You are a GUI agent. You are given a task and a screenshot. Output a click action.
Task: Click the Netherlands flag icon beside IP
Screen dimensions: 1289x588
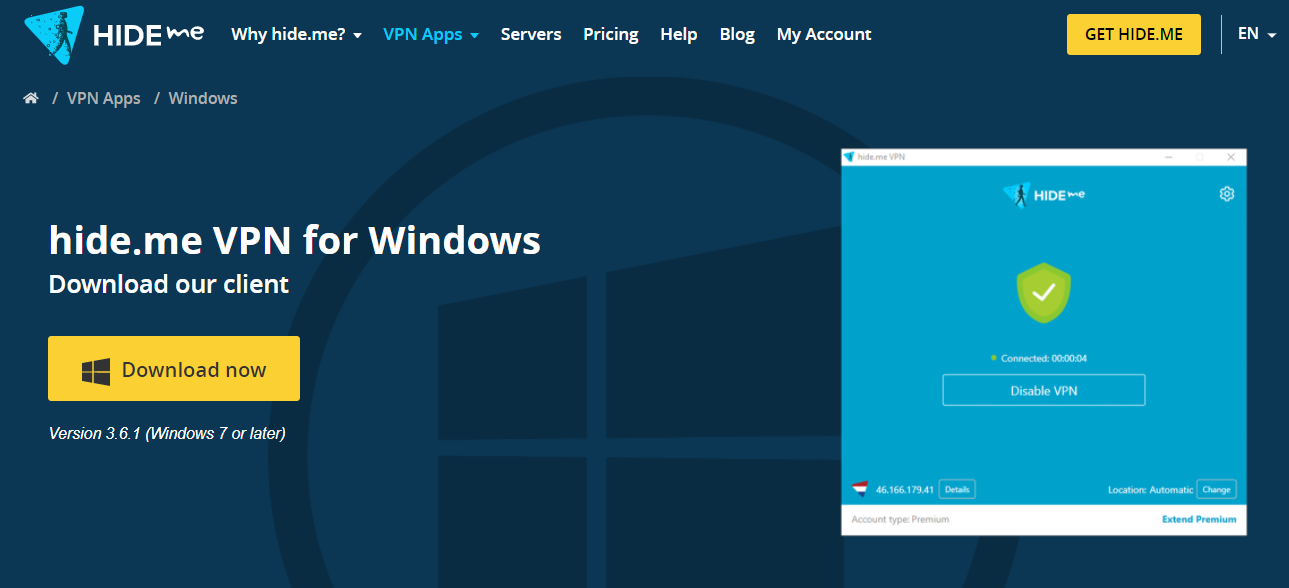(859, 489)
